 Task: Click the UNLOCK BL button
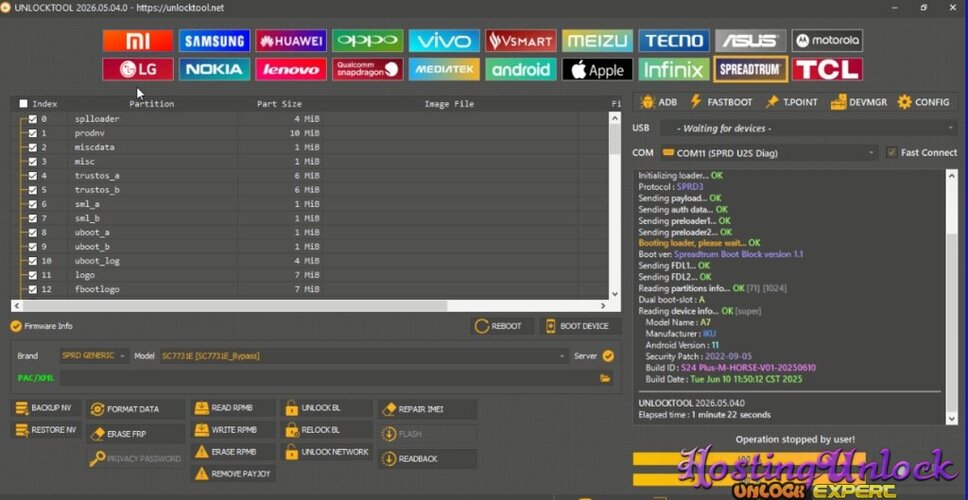[x=327, y=408]
